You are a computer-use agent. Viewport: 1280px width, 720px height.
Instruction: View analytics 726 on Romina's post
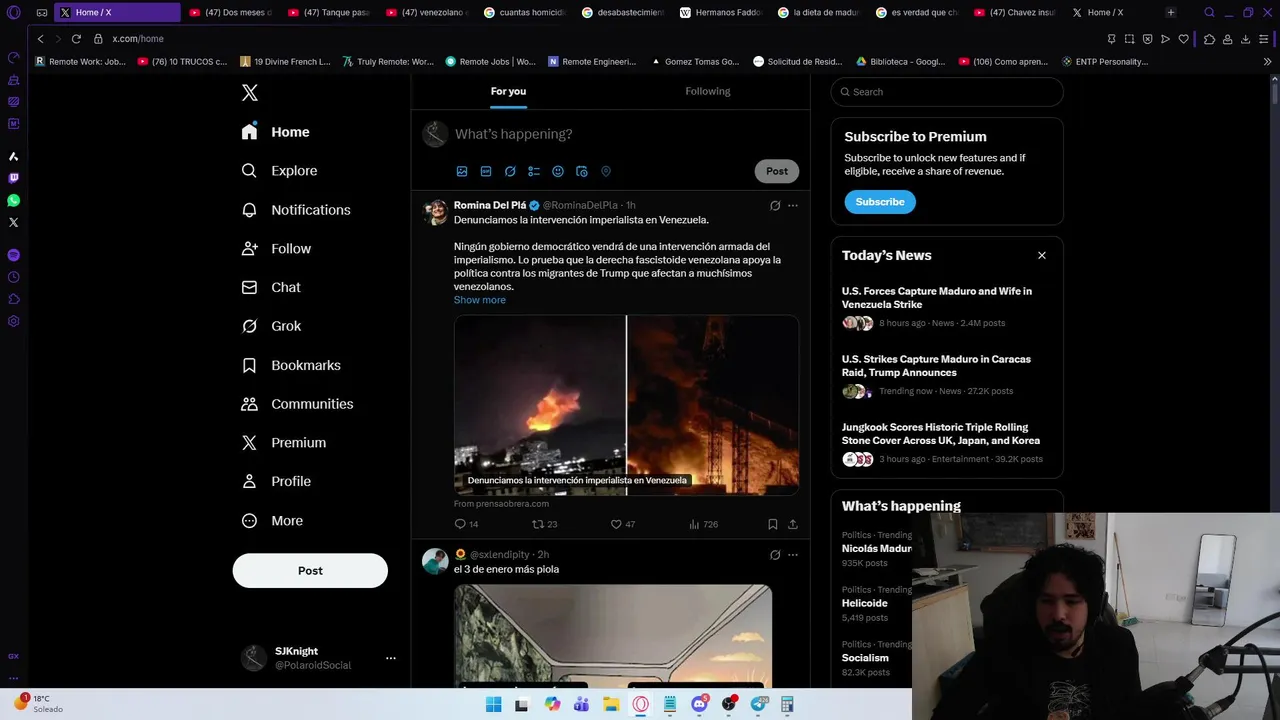703,524
